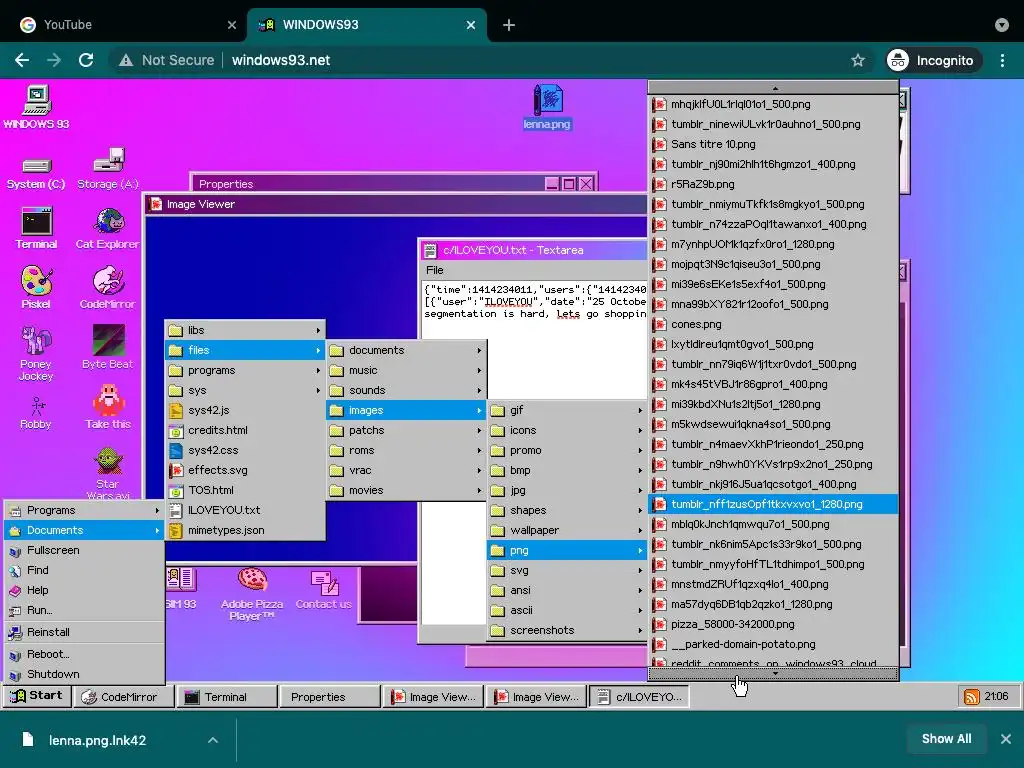The image size is (1024, 768).
Task: Open Star Wars.avi desktop icon
Action: pyautogui.click(x=108, y=472)
